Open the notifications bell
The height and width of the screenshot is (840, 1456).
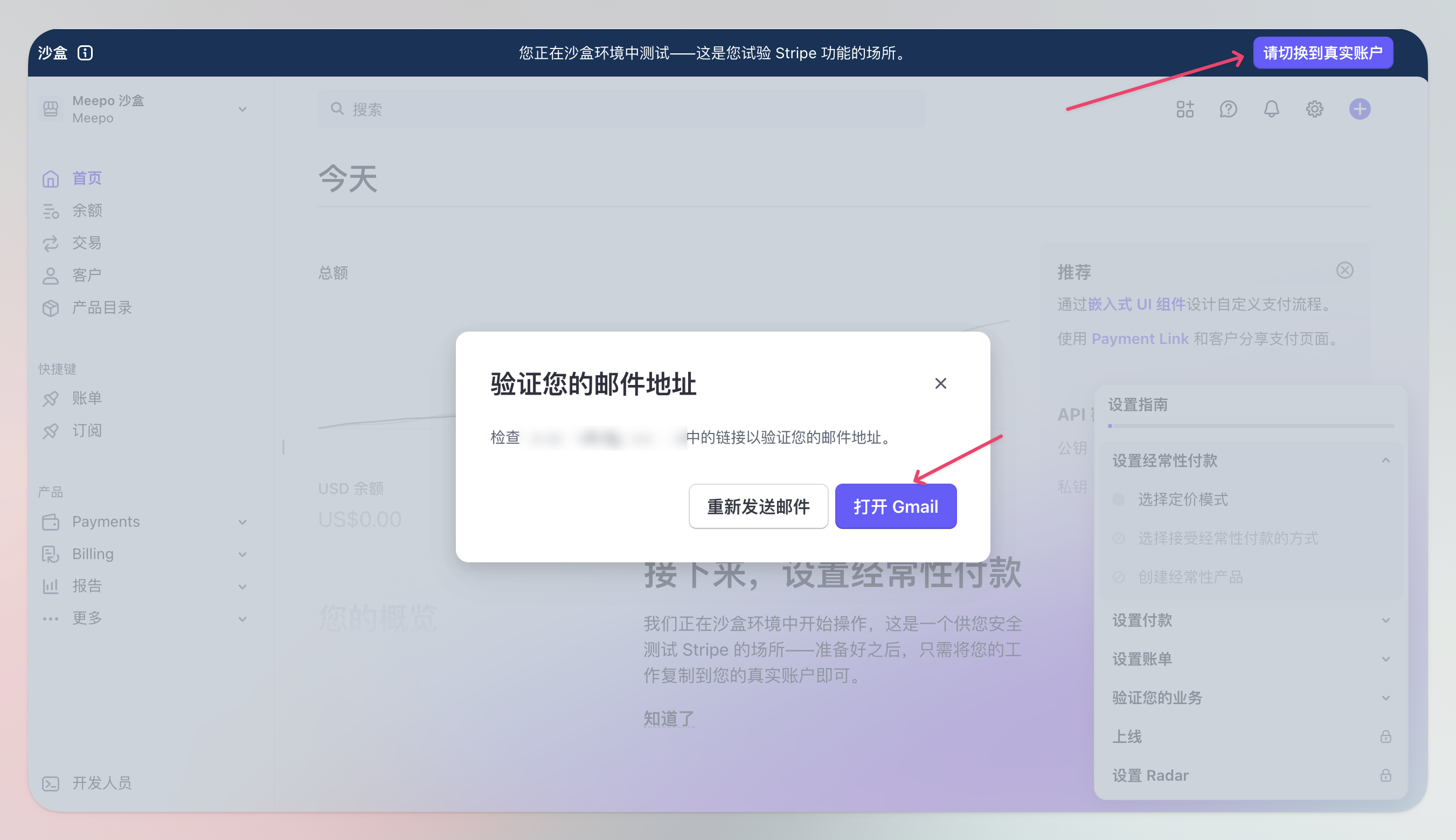point(1272,109)
